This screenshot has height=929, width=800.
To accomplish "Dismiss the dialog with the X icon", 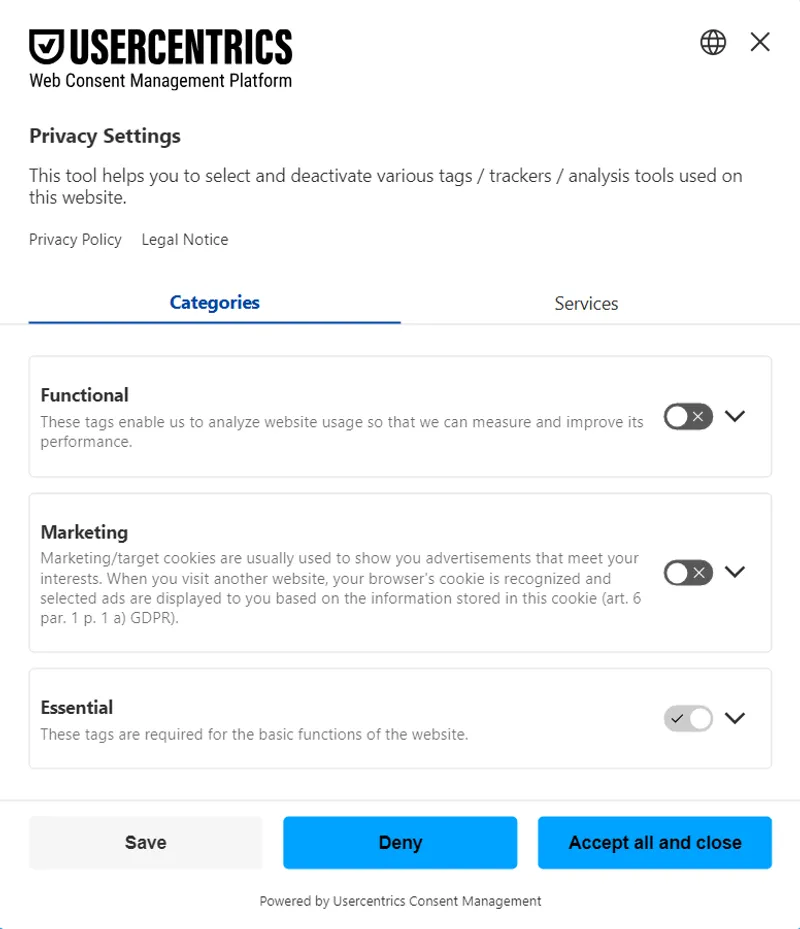I will tap(760, 42).
